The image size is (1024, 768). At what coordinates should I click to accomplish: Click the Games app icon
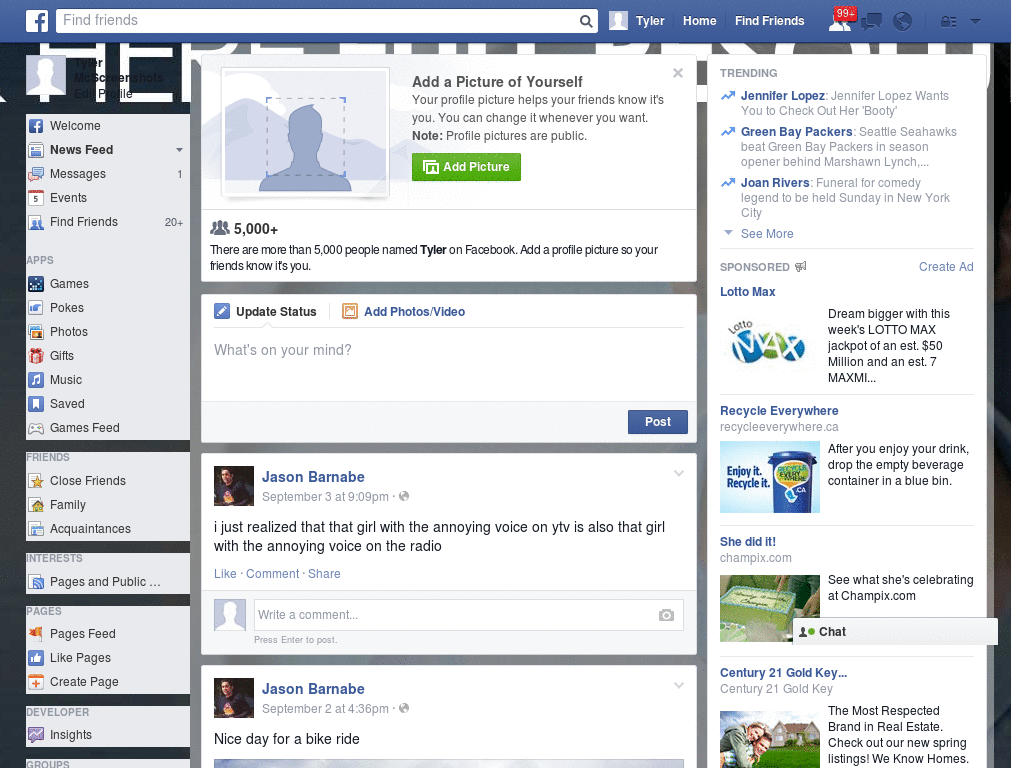pos(36,284)
